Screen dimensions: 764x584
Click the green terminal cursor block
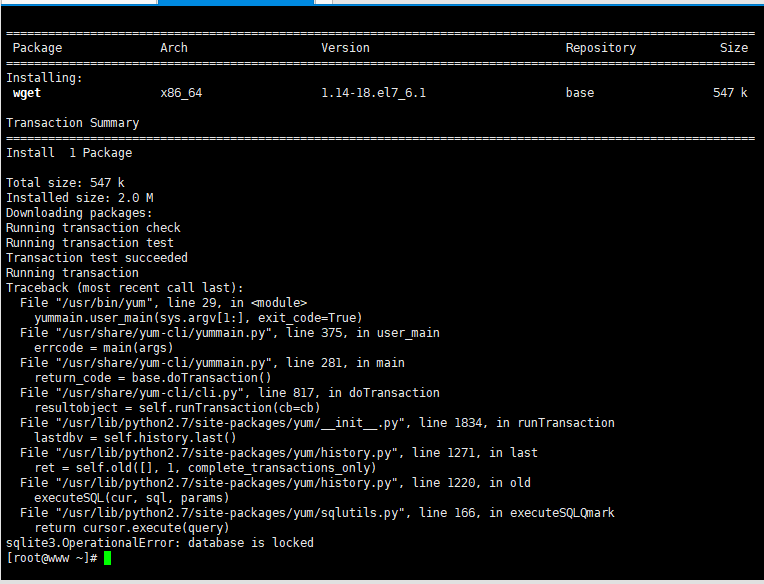click(107, 558)
